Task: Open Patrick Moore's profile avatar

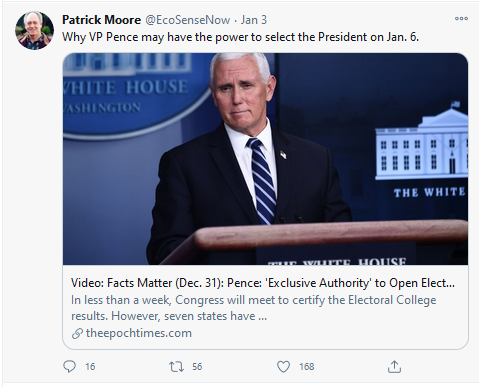Action: click(34, 30)
